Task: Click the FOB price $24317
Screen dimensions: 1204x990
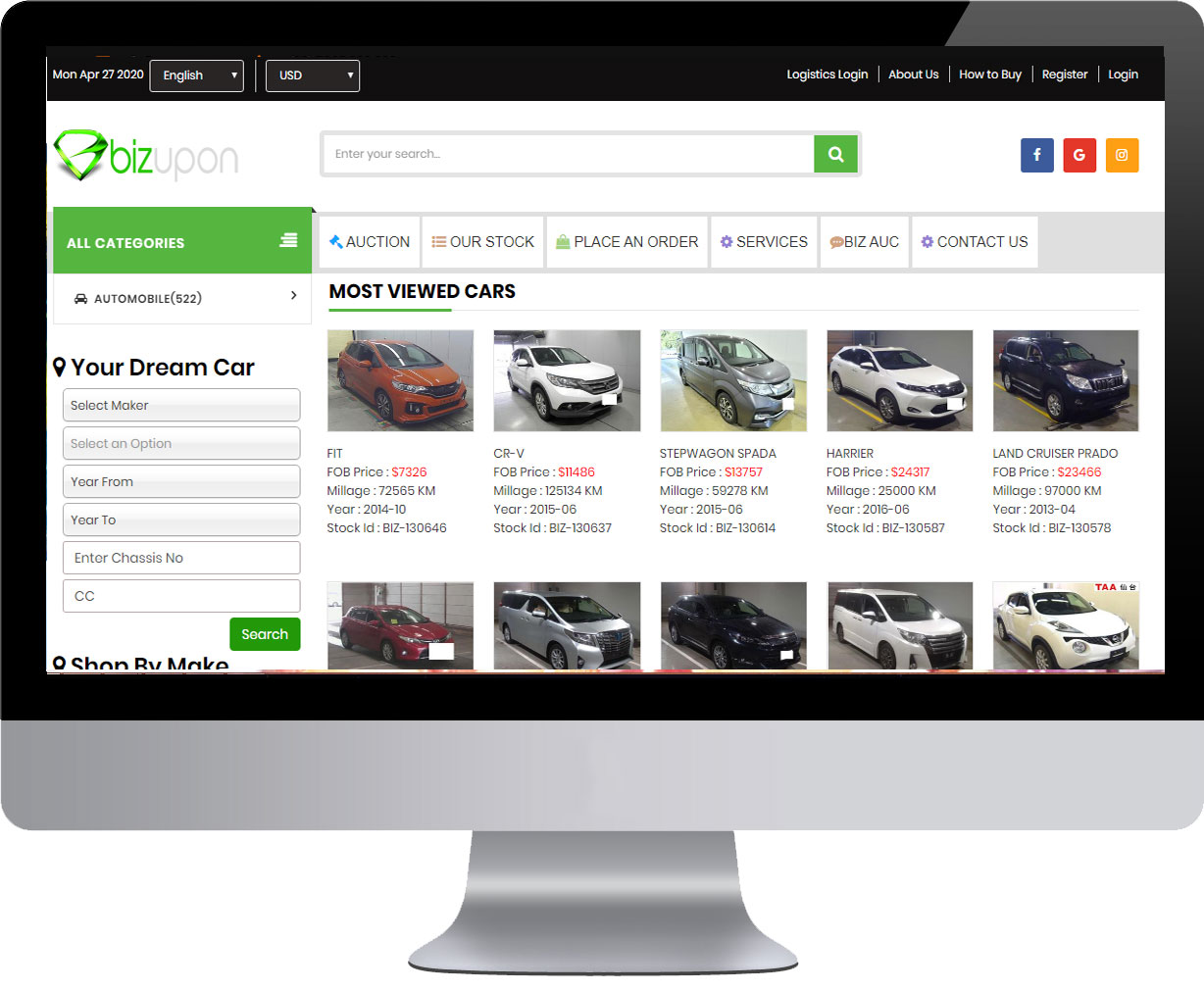Action: point(911,472)
